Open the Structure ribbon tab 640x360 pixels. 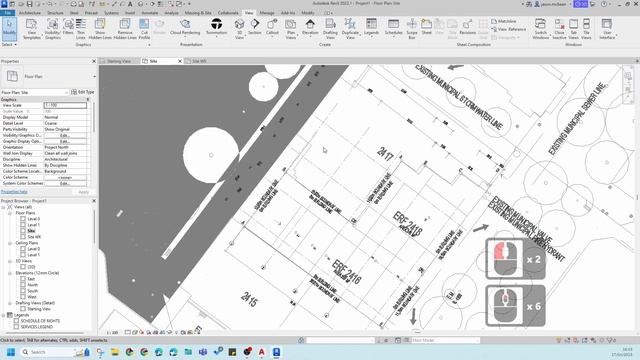[x=55, y=13]
